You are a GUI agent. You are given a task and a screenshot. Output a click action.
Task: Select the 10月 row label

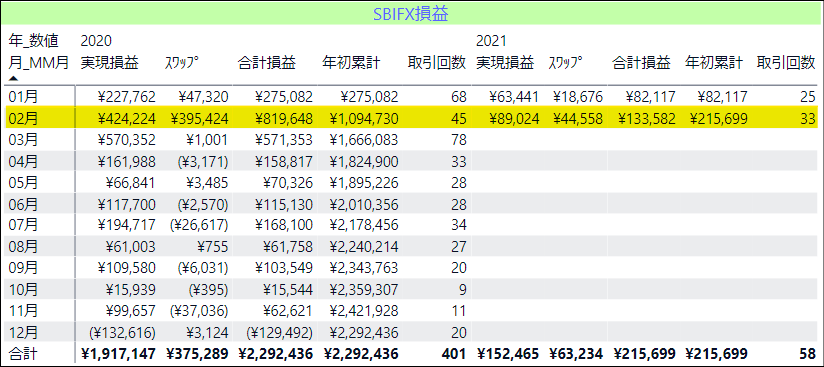(x=23, y=290)
